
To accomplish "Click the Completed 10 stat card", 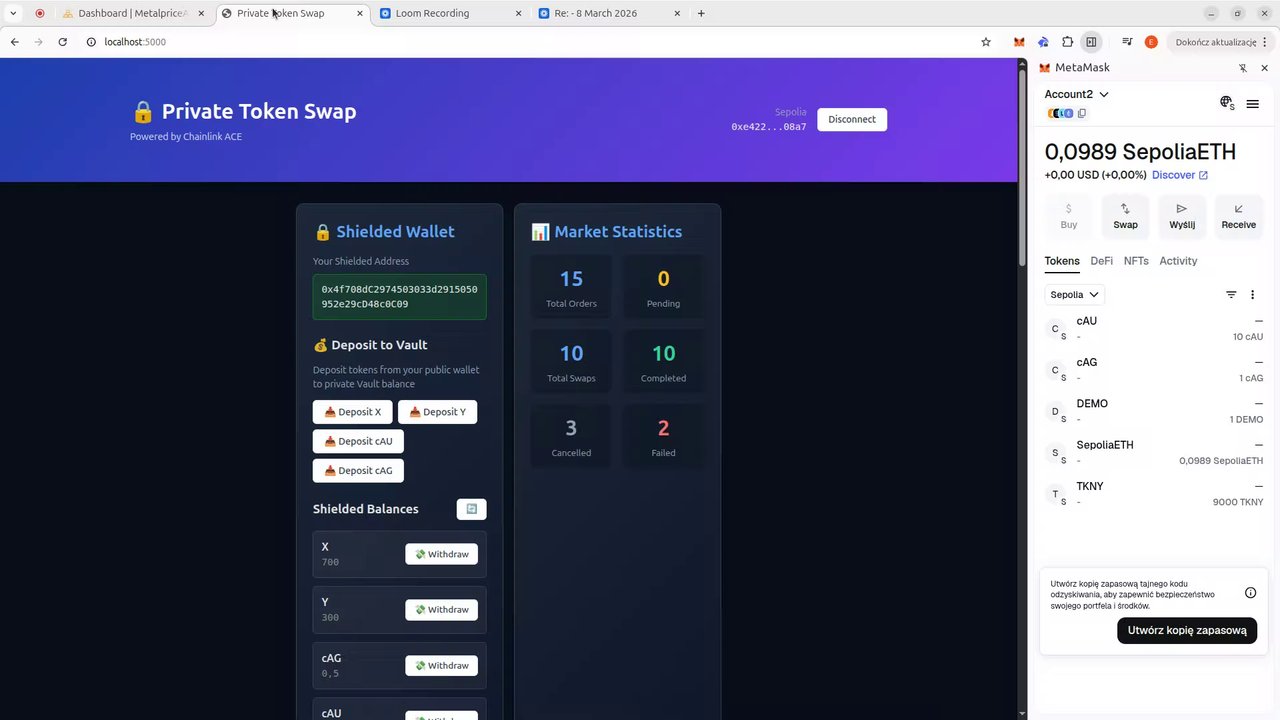I will click(663, 361).
